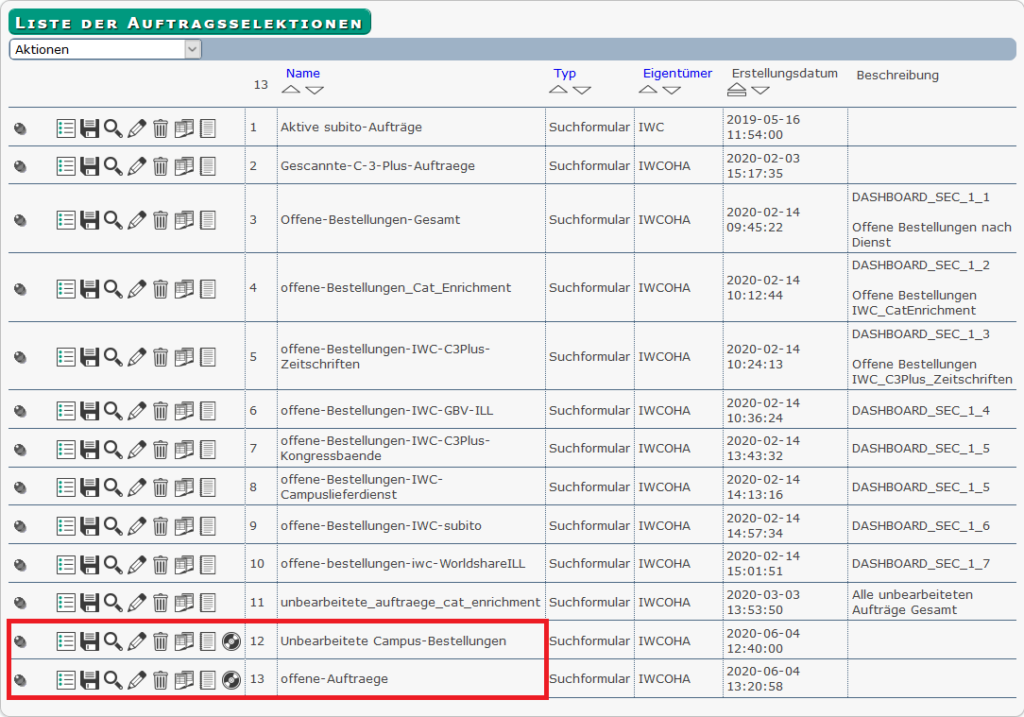Sort by Eigentümer column header link
The height and width of the screenshot is (717, 1024).
pos(677,73)
